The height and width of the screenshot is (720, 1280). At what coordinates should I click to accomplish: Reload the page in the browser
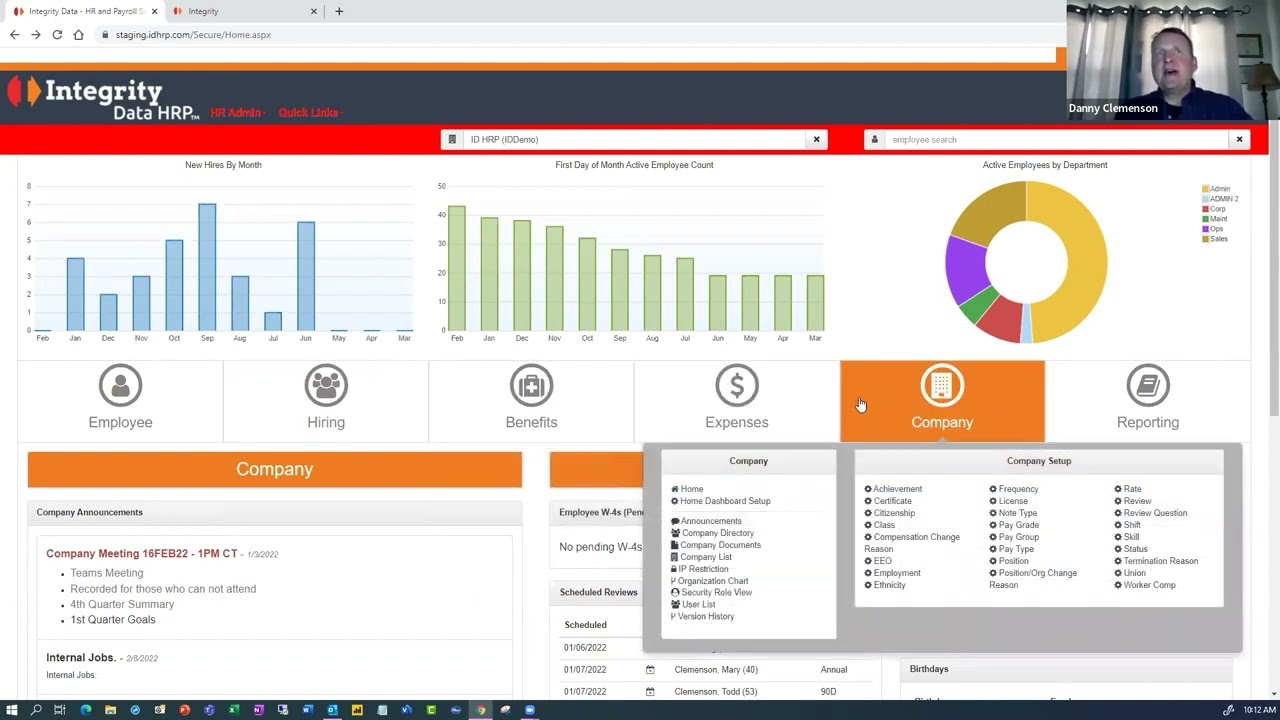tap(57, 35)
